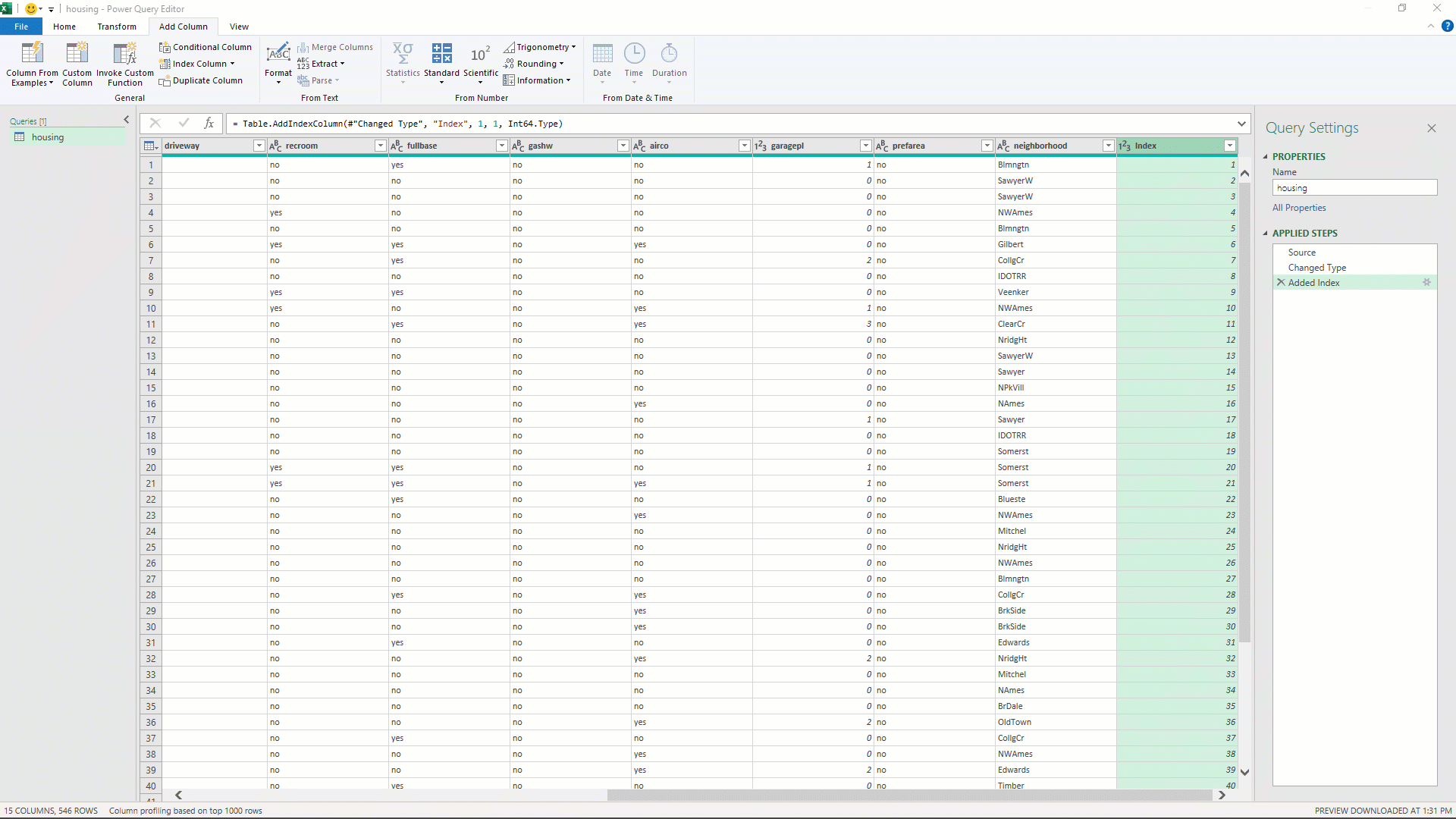The height and width of the screenshot is (819, 1456).
Task: Delete the Added Index step
Action: point(1281,282)
